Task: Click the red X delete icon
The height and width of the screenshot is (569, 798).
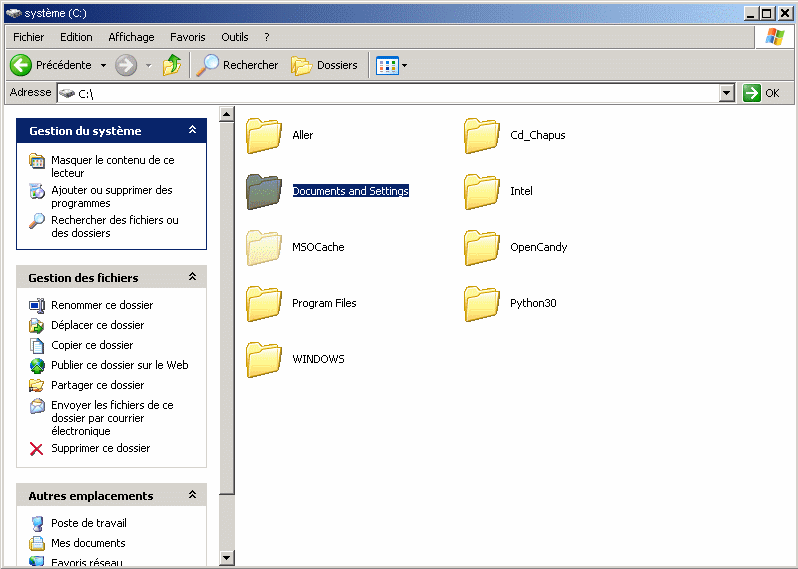Action: pyautogui.click(x=37, y=448)
